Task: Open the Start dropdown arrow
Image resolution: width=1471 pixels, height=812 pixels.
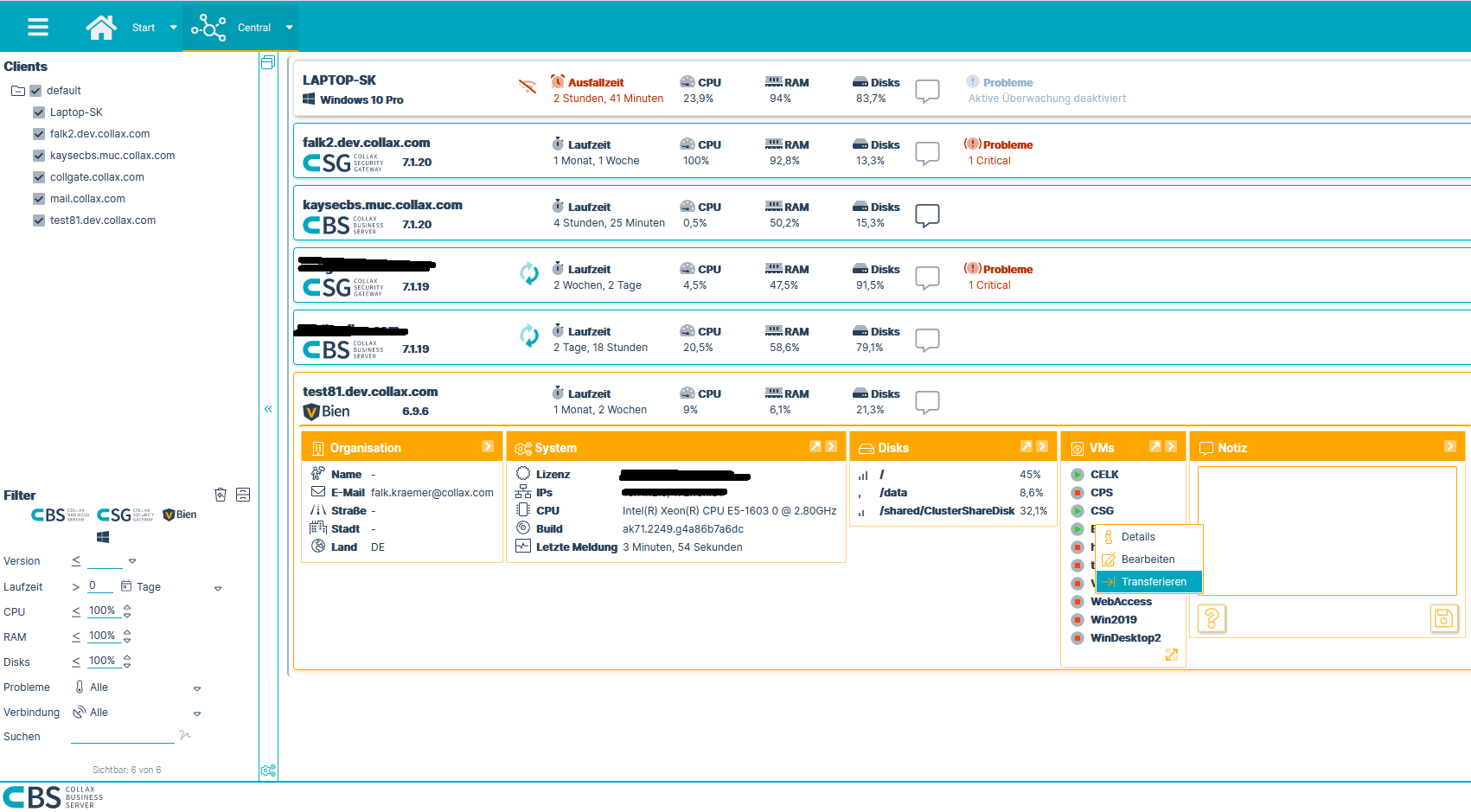Action: [173, 28]
